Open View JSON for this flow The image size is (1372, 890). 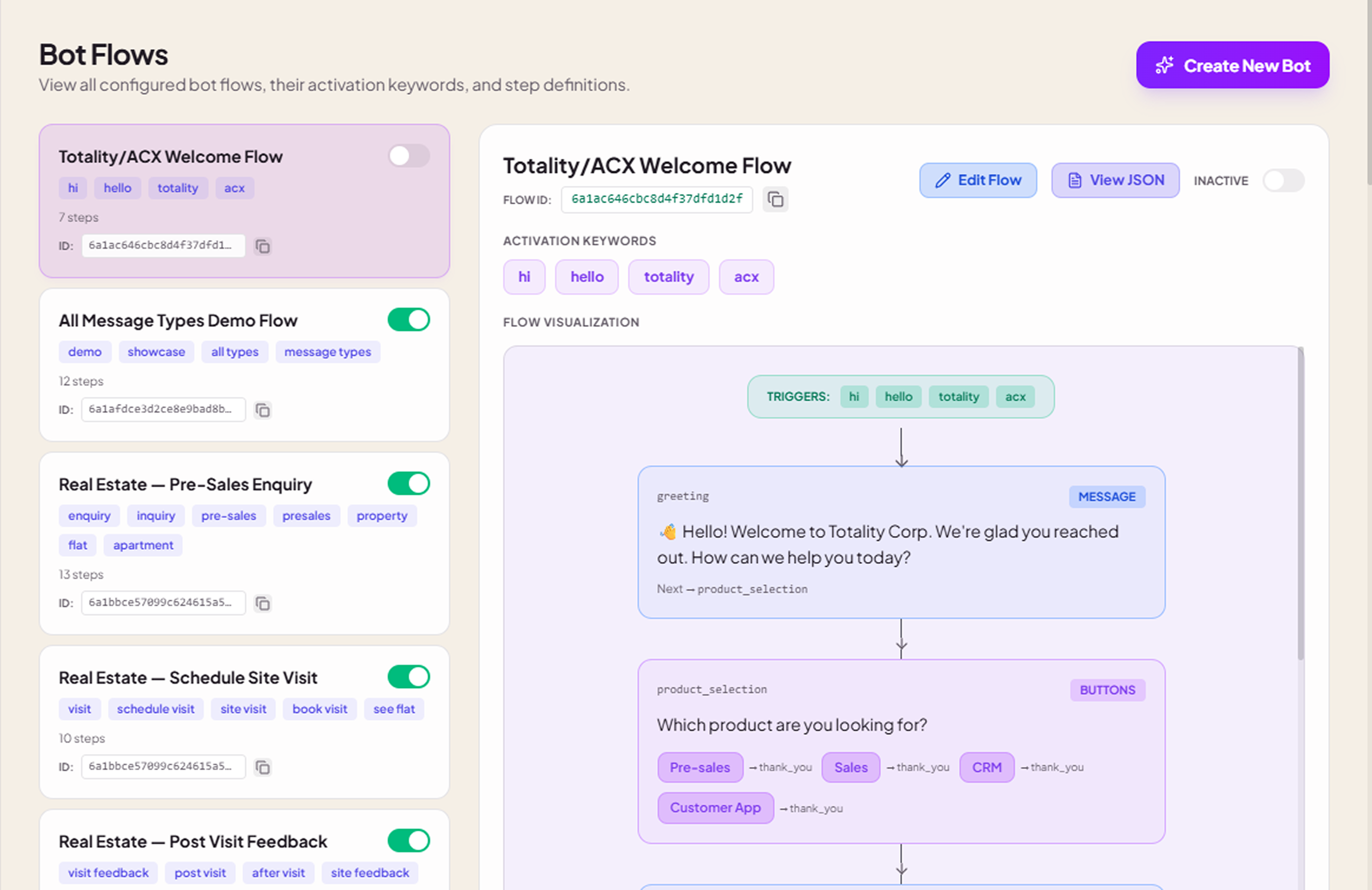click(x=1115, y=180)
